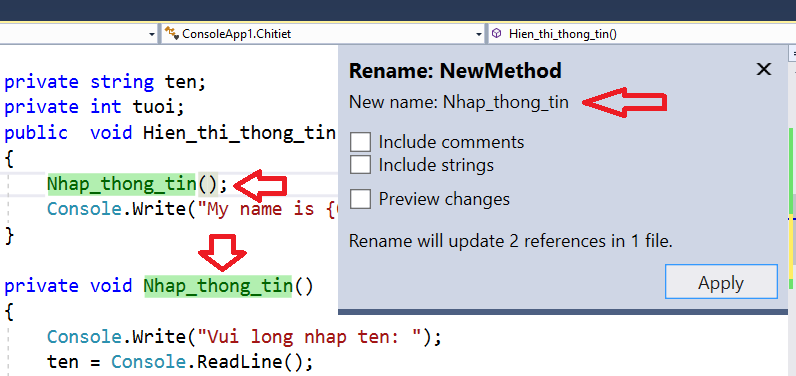This screenshot has height=376, width=796.
Task: Open the leftmost project dropdown arrow
Action: tap(152, 35)
